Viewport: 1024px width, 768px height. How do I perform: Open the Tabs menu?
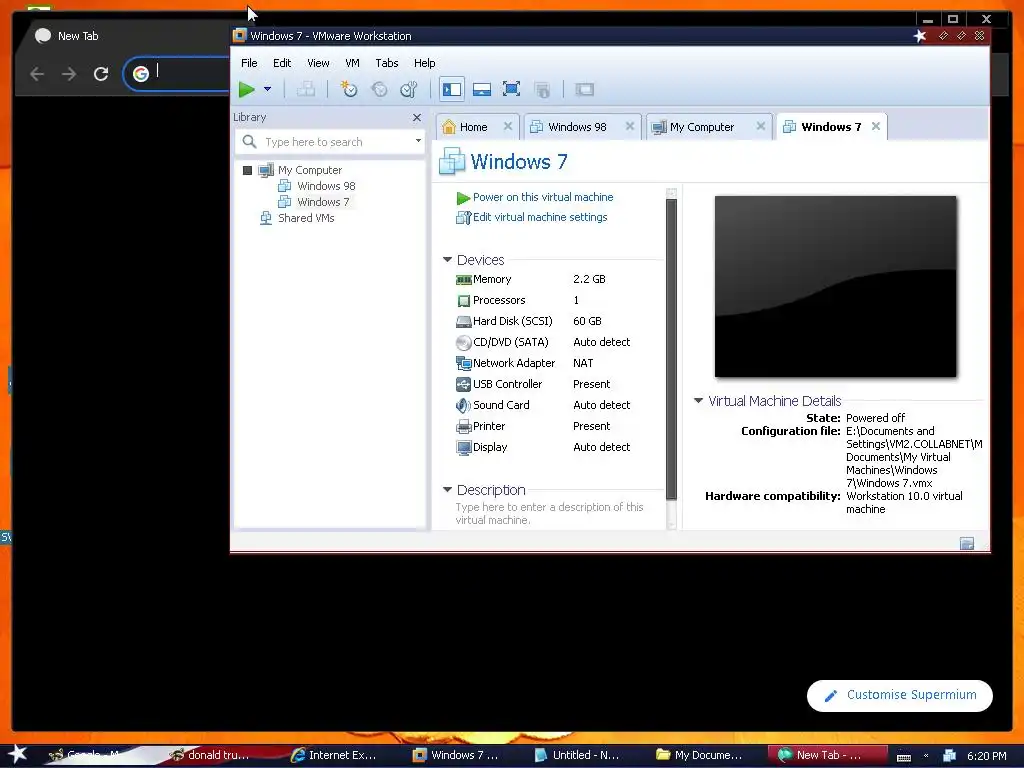[387, 63]
